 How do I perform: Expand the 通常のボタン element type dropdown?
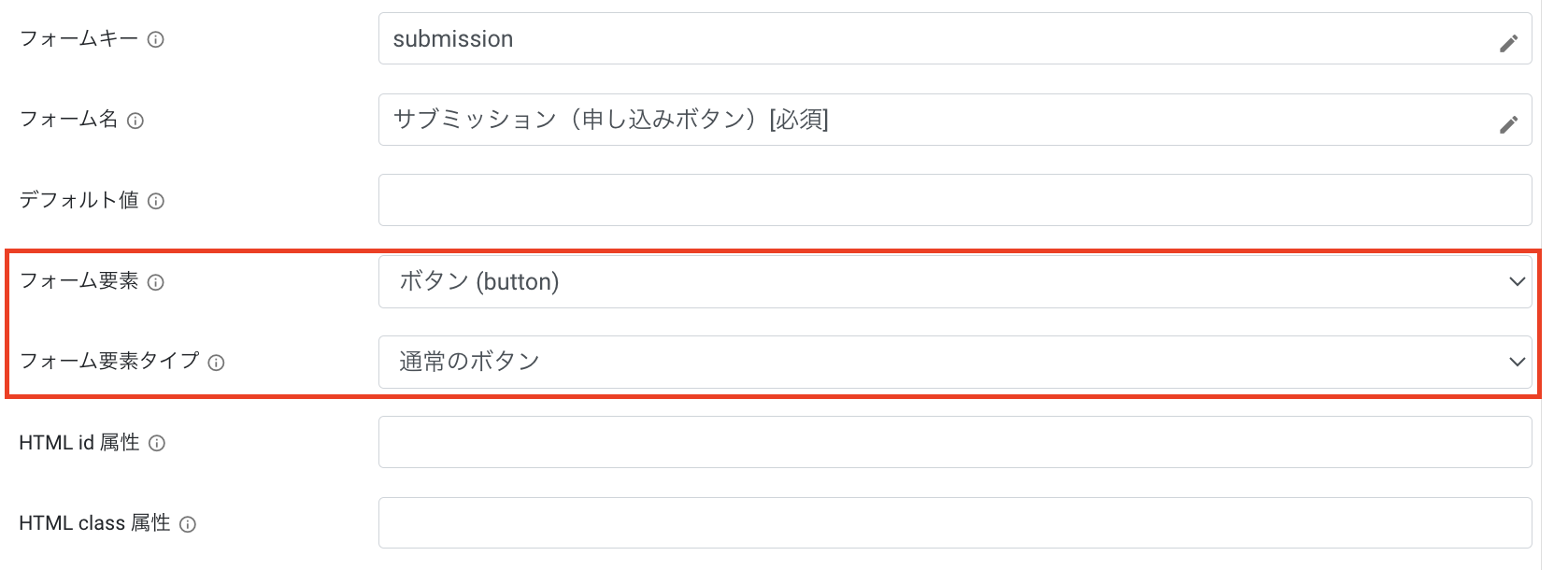(953, 362)
